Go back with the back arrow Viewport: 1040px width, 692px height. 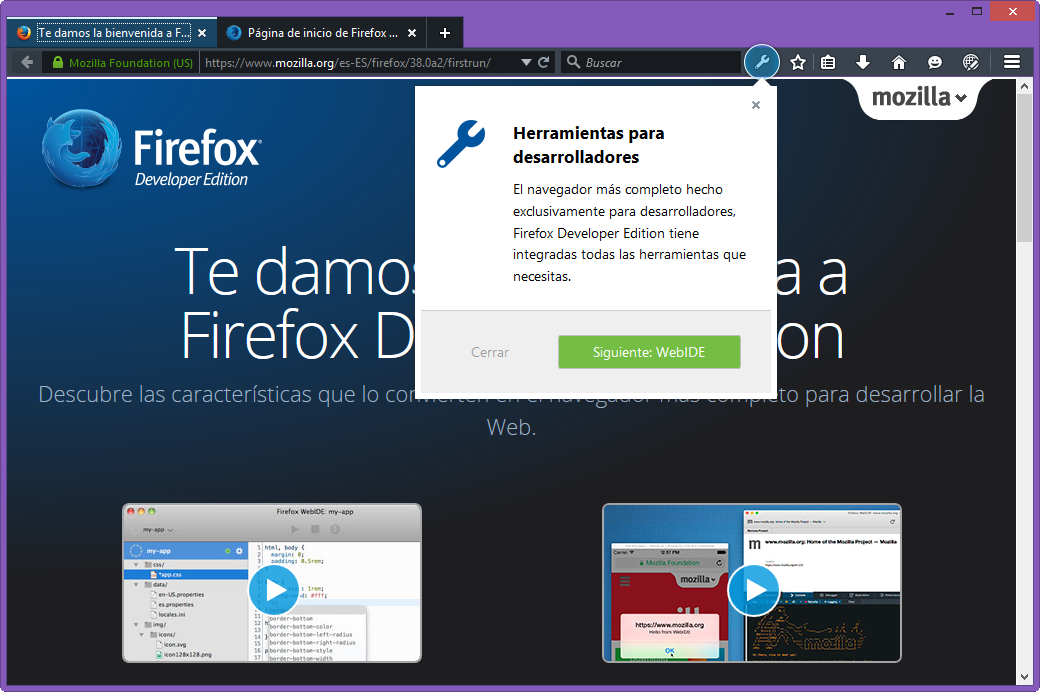tap(27, 62)
